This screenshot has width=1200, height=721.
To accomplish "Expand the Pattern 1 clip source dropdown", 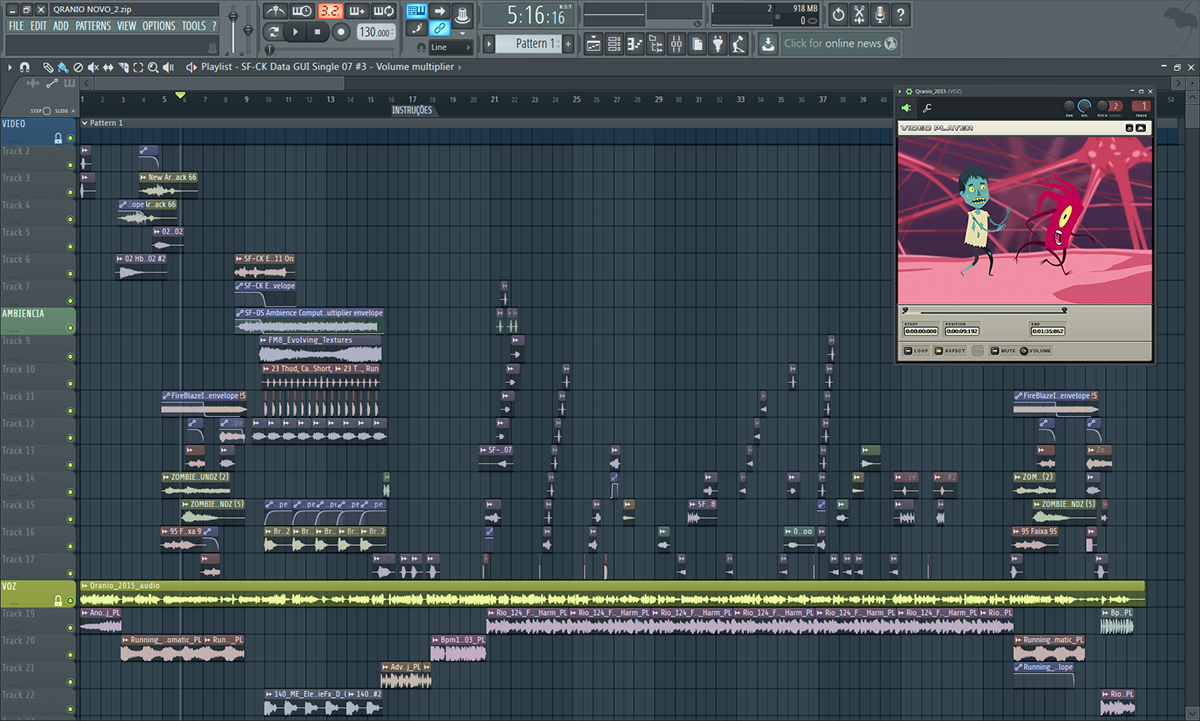I will point(84,123).
